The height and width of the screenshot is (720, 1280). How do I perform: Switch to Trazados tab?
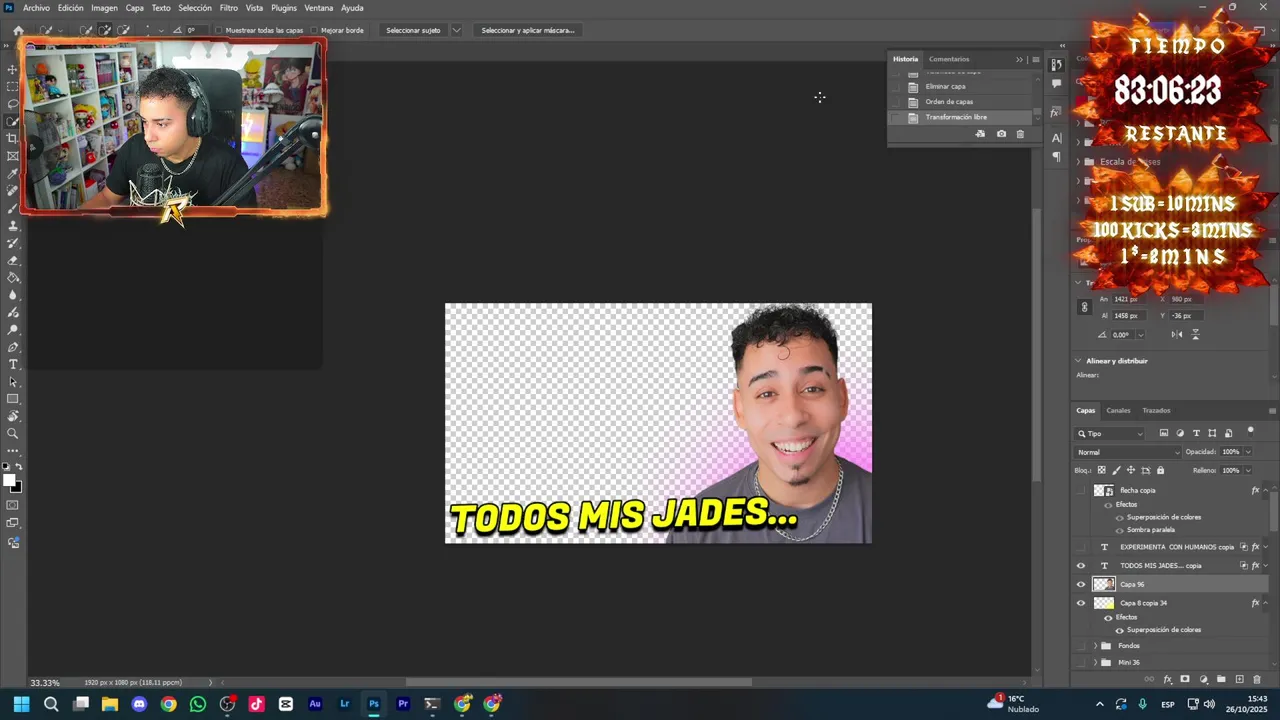coord(1156,410)
